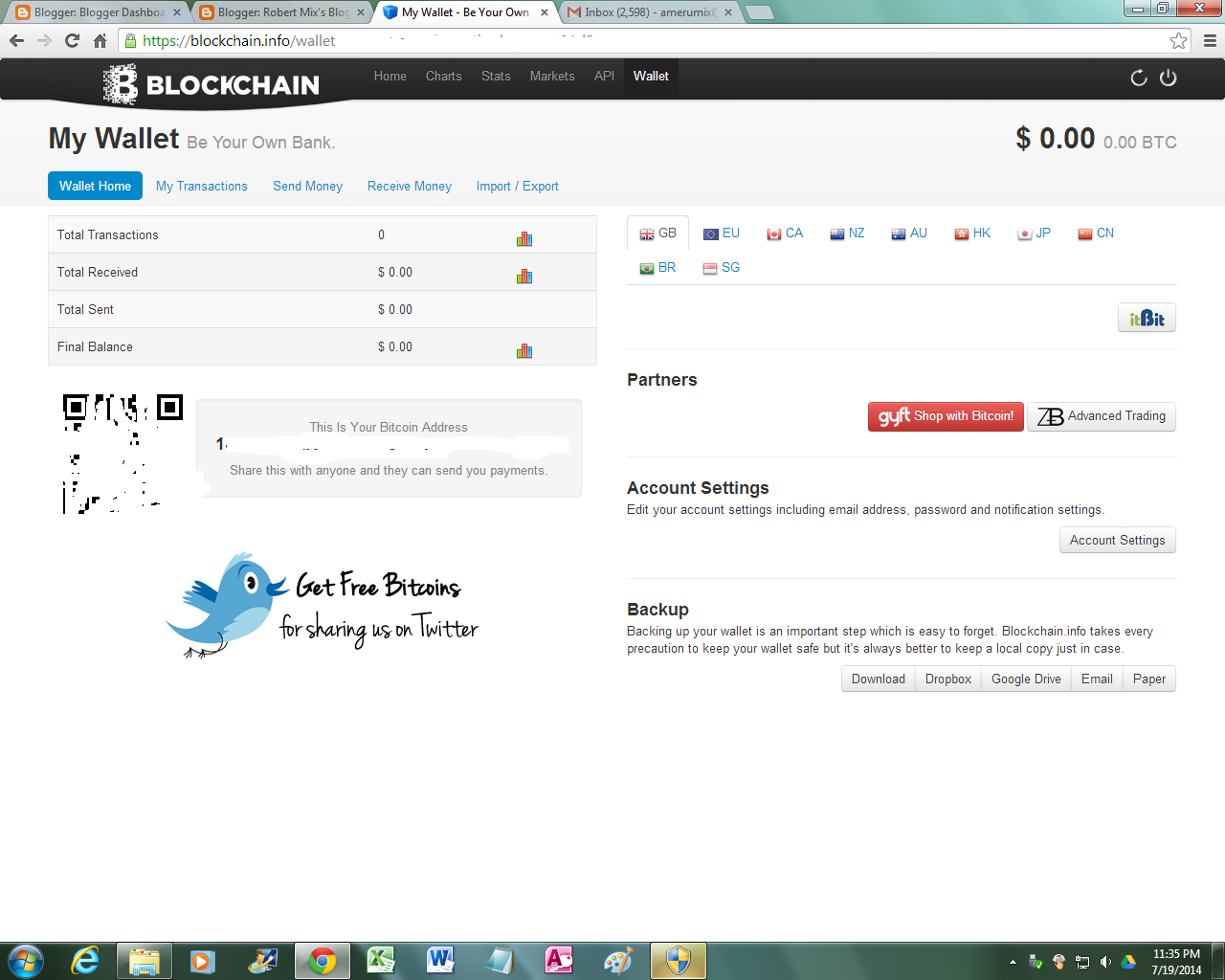This screenshot has width=1225, height=980.
Task: Show hidden system tray icons
Action: click(1013, 962)
